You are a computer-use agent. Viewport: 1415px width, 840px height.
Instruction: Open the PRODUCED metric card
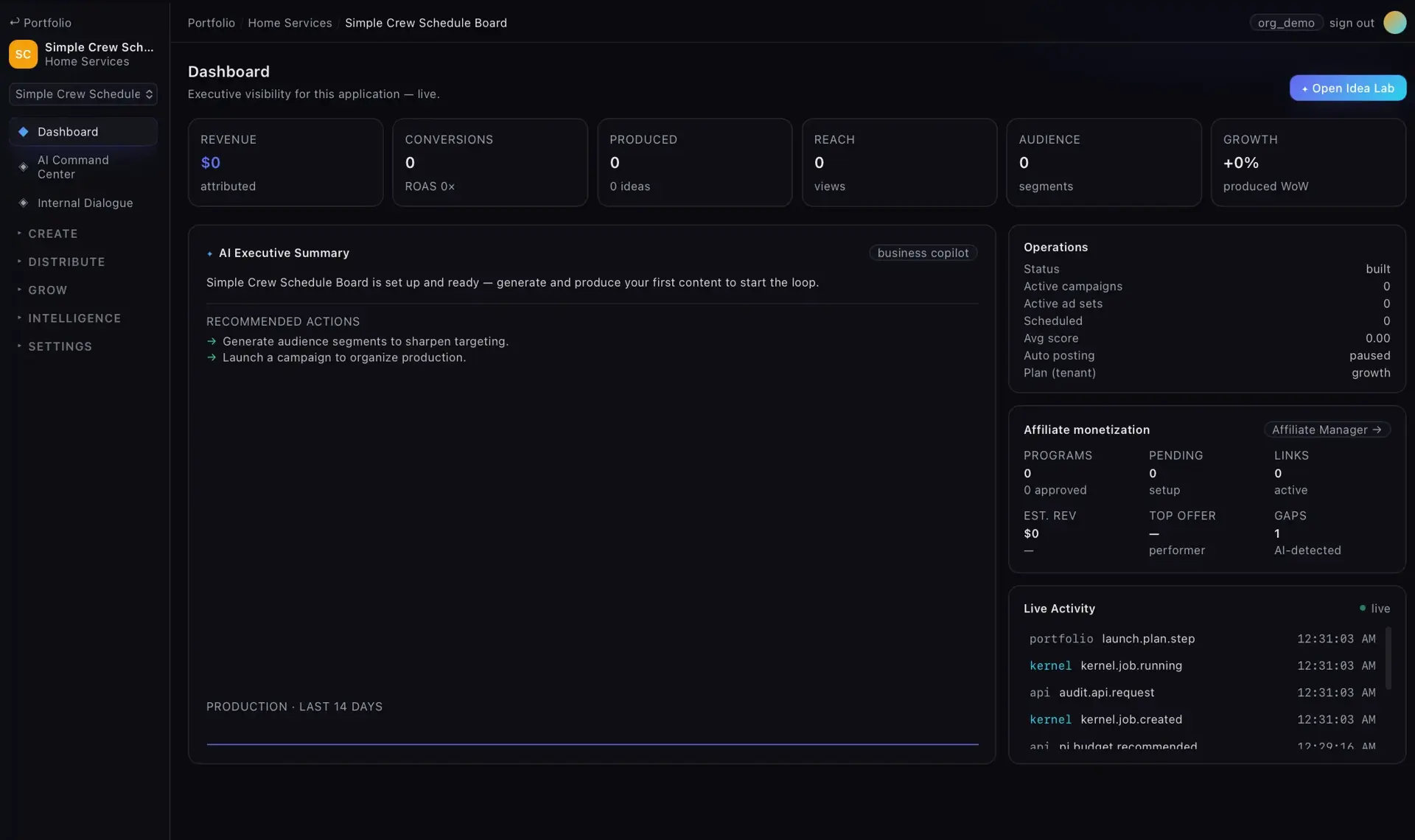[694, 162]
